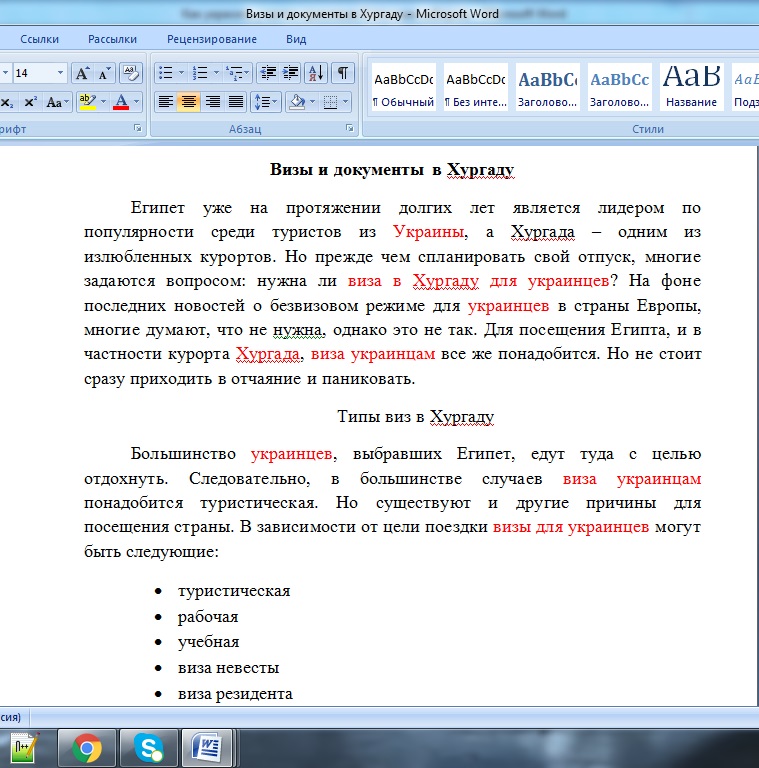The height and width of the screenshot is (768, 759).
Task: Open the Ссылки ribbon tab
Action: click(39, 39)
